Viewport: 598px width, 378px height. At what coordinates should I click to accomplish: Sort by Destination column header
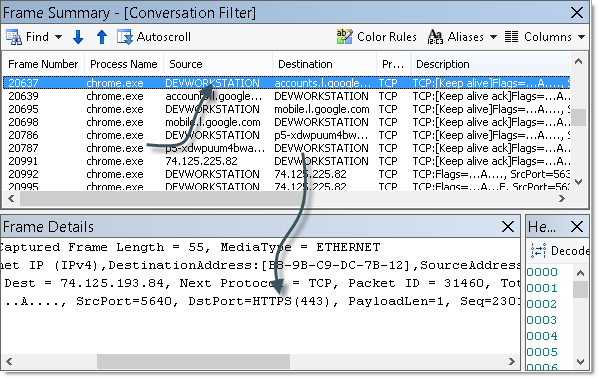pyautogui.click(x=325, y=64)
